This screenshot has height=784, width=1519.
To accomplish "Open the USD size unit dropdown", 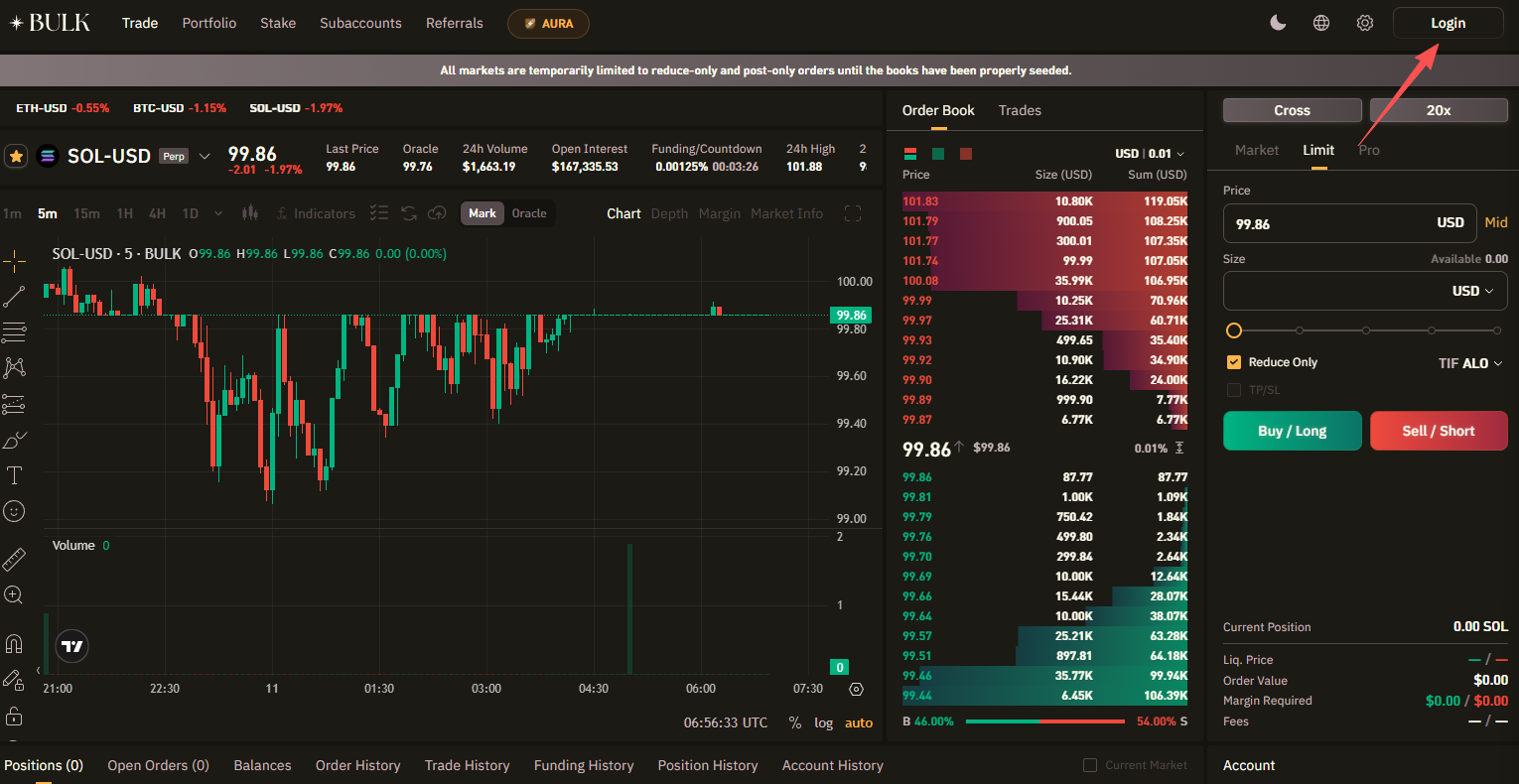I will (1472, 291).
